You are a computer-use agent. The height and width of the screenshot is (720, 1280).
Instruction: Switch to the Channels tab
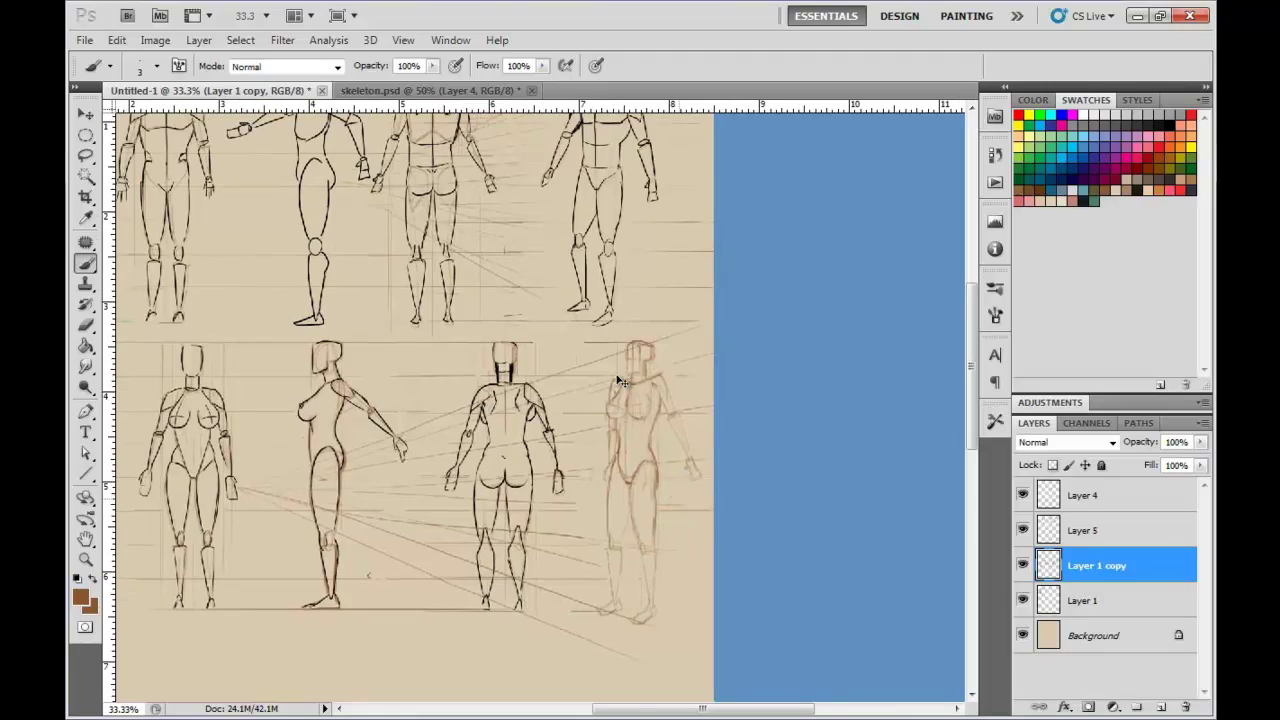click(1086, 423)
